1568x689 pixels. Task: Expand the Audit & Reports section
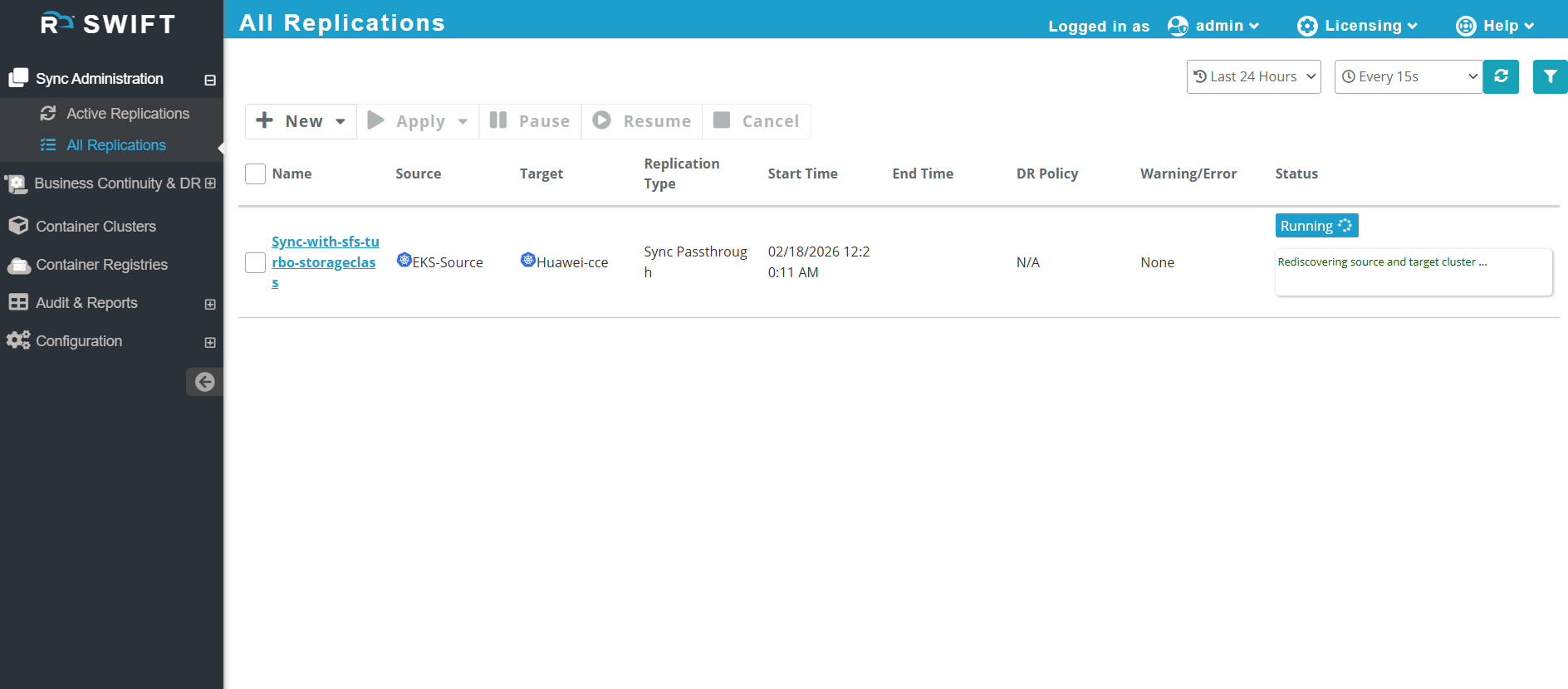[210, 304]
